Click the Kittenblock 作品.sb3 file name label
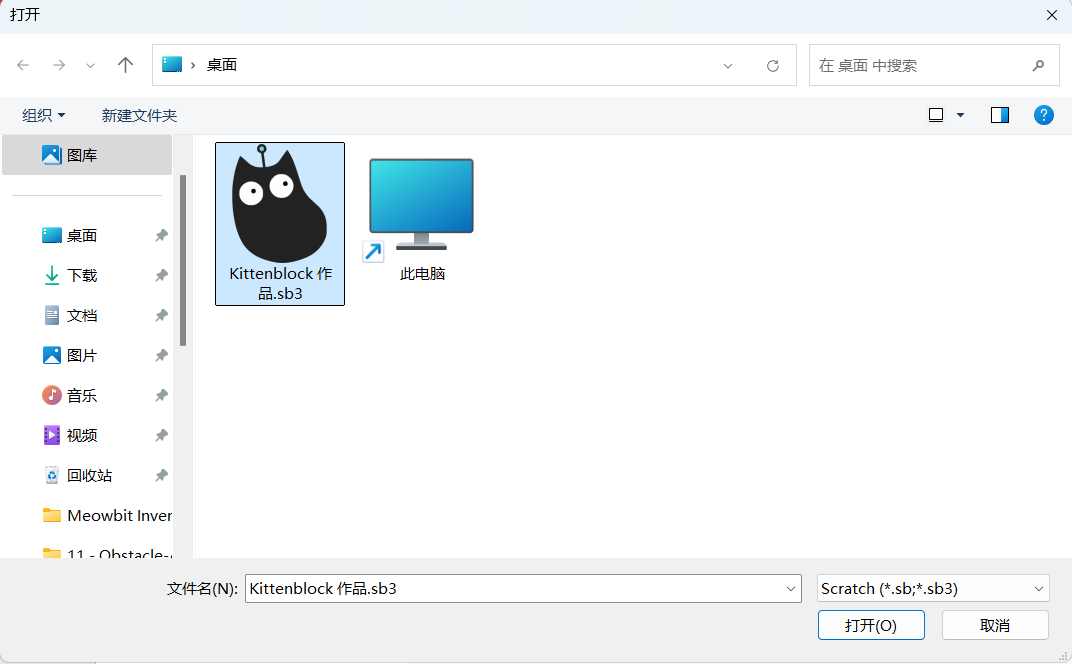The width and height of the screenshot is (1072, 664). [x=280, y=283]
